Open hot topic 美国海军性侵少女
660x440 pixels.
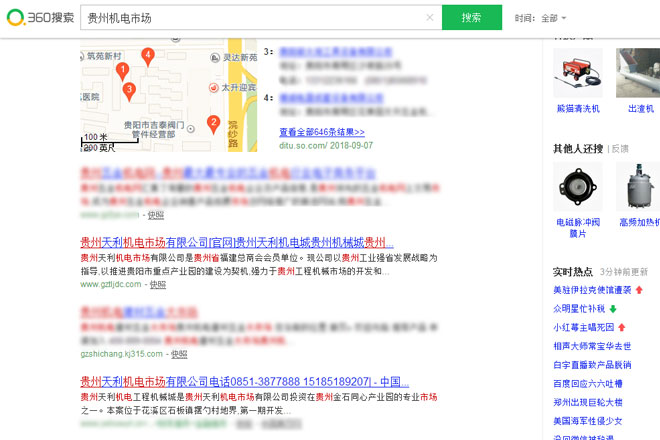(x=588, y=421)
